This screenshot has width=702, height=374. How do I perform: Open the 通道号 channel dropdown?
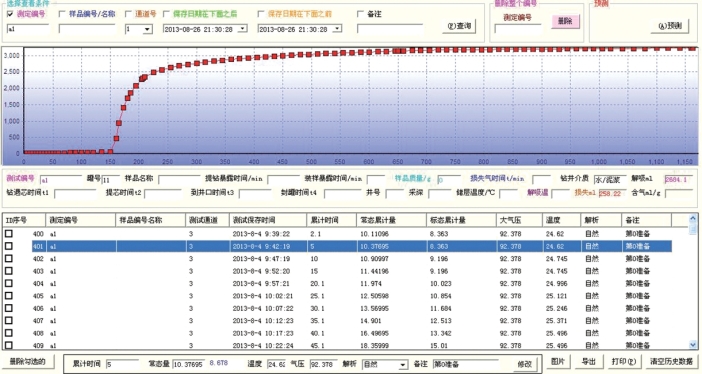[x=147, y=29]
